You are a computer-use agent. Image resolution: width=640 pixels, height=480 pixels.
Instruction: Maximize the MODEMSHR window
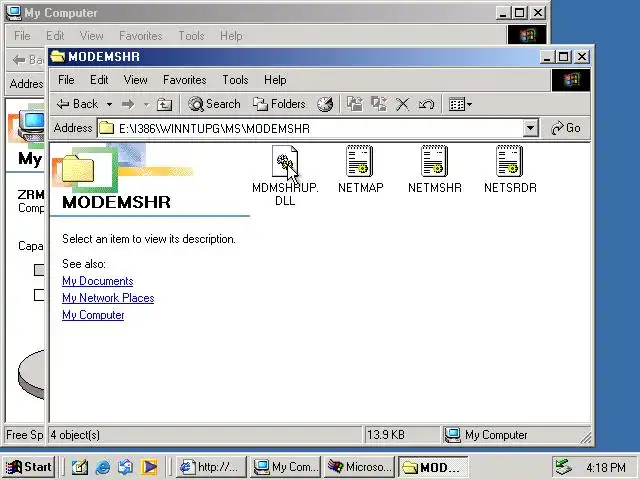[564, 57]
